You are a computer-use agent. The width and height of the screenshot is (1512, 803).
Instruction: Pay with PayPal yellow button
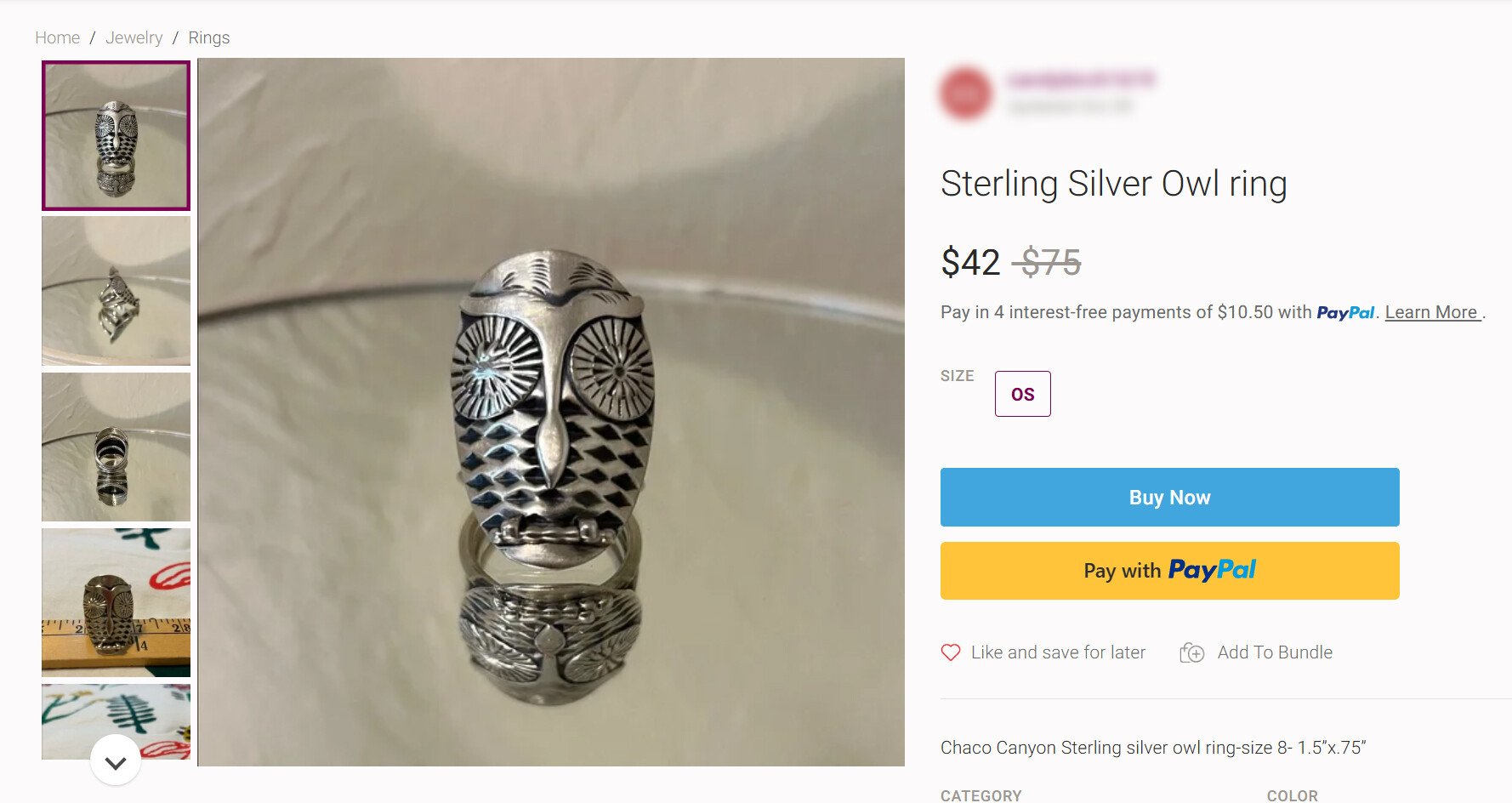tap(1169, 571)
